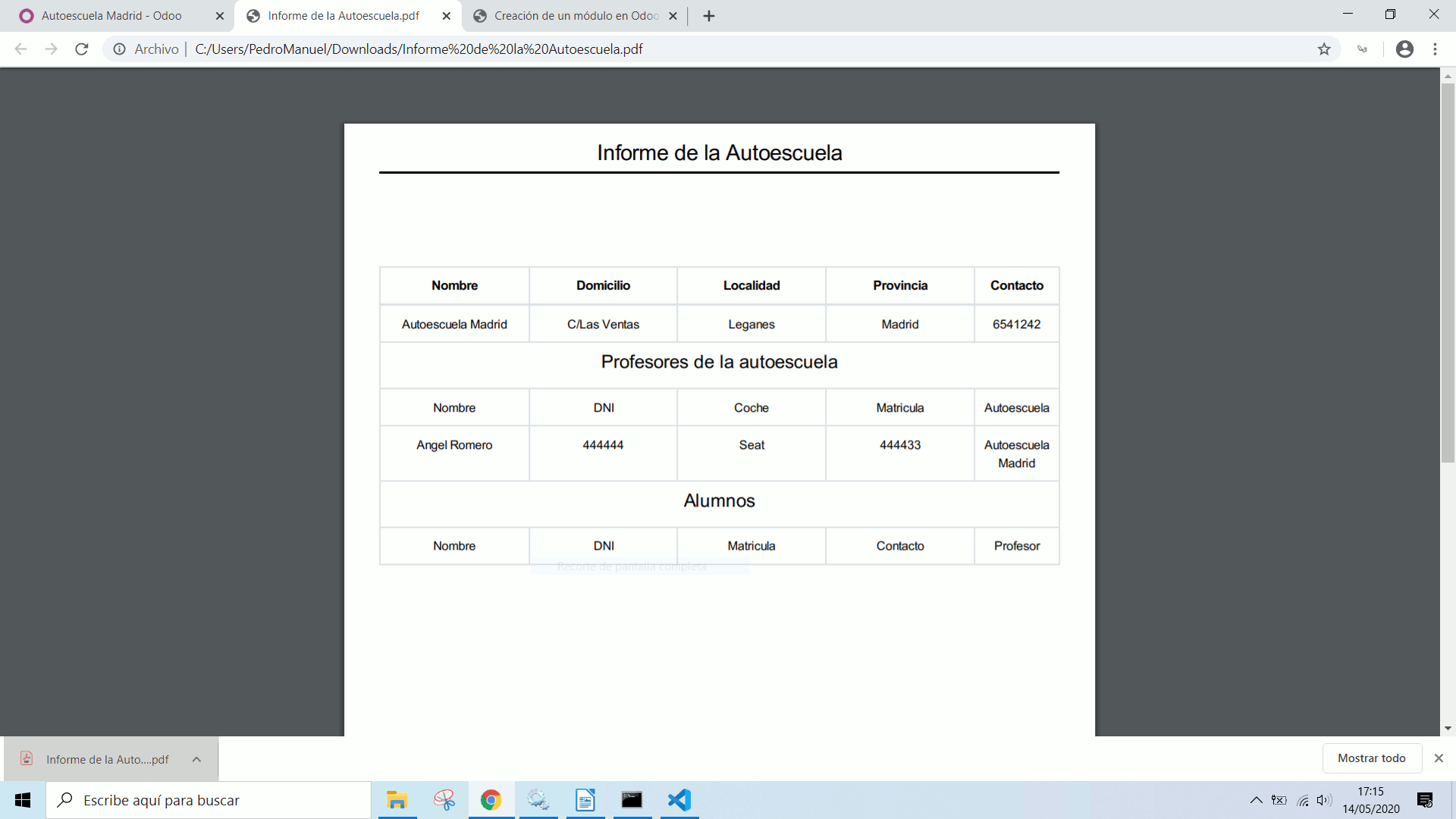1456x819 pixels.
Task: Open the command prompt from the taskbar
Action: [x=632, y=800]
